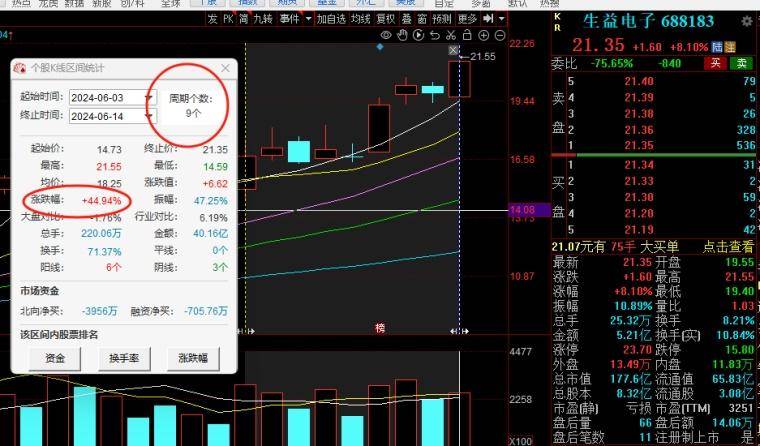
Task: Click buy level 1 price 21.34
Action: click(x=639, y=165)
